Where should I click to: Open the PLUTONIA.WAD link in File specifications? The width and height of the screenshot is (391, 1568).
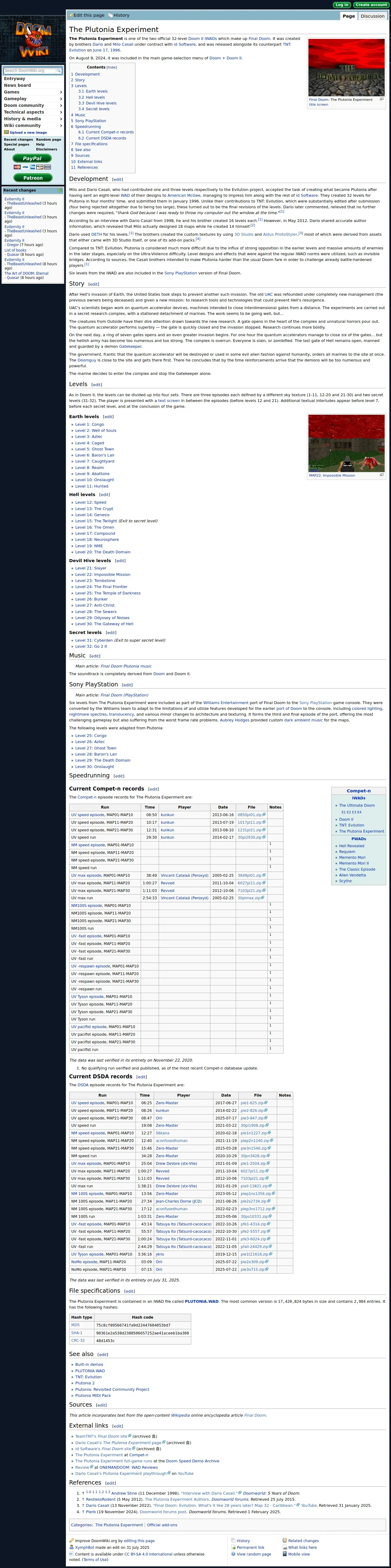pyautogui.click(x=202, y=1302)
